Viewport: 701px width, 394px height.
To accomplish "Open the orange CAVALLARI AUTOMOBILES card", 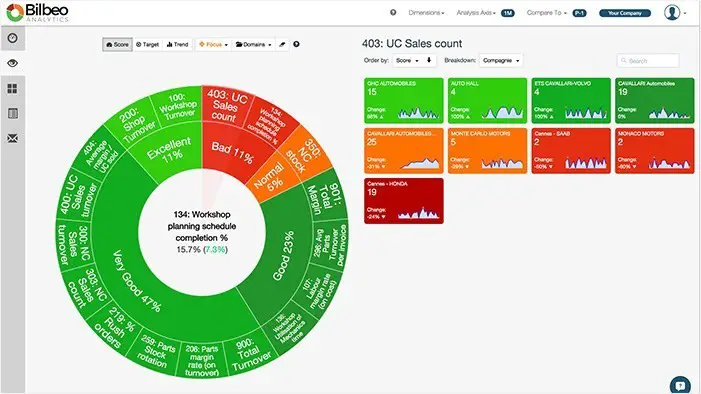I will pyautogui.click(x=404, y=151).
